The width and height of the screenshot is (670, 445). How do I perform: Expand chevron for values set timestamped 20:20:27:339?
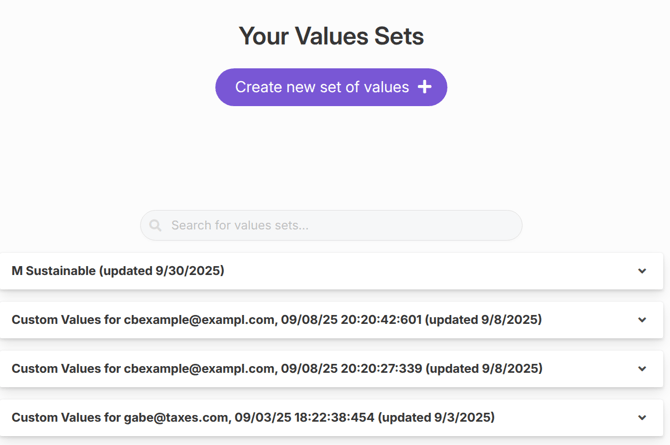pyautogui.click(x=642, y=369)
